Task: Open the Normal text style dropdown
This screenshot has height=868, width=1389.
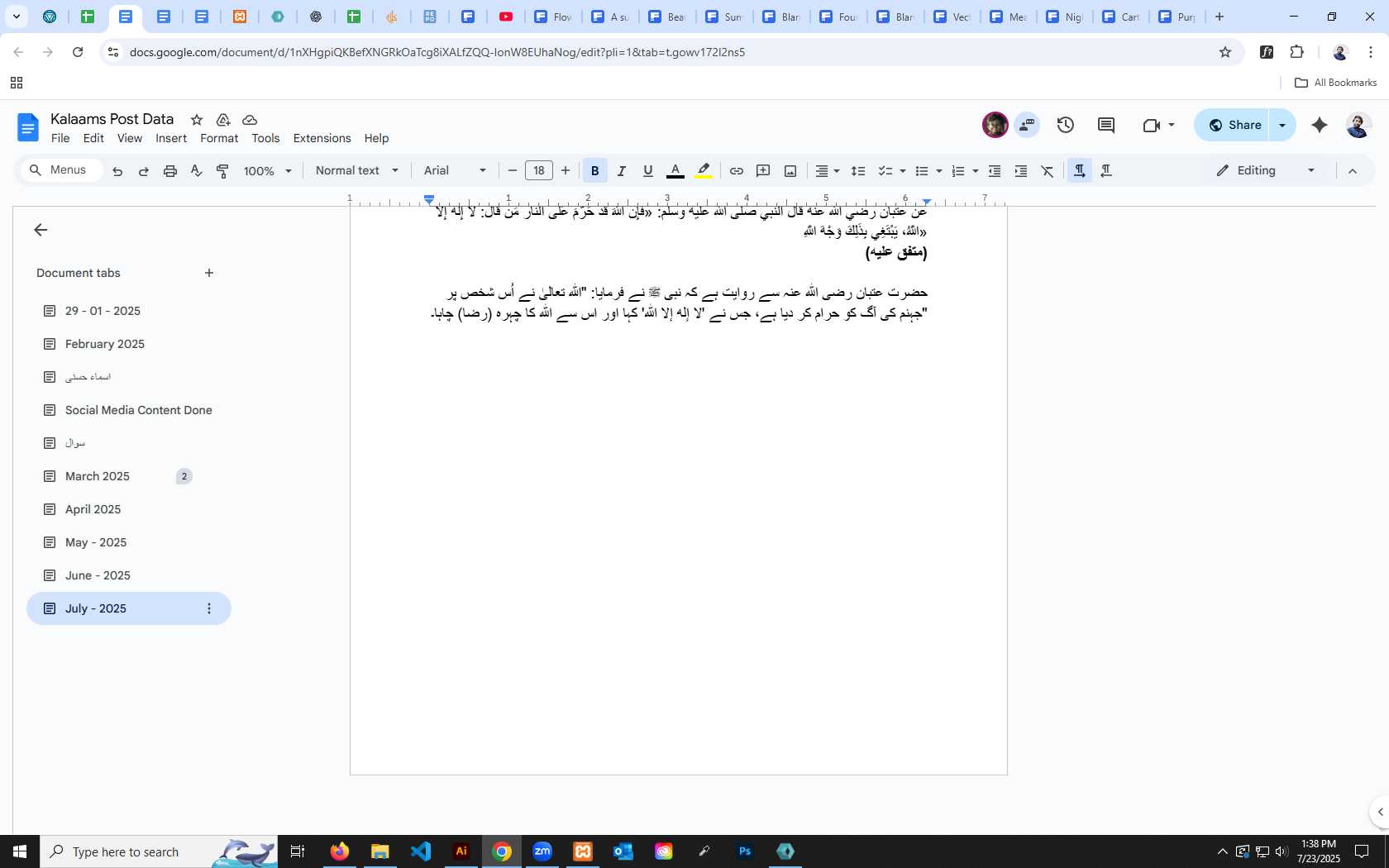Action: pyautogui.click(x=357, y=171)
